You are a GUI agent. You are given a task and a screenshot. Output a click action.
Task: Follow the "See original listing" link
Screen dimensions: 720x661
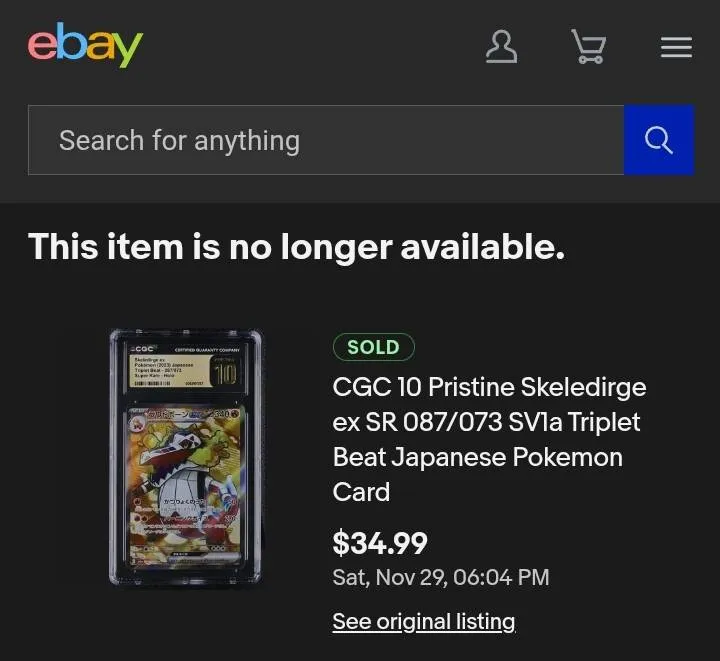pos(423,621)
